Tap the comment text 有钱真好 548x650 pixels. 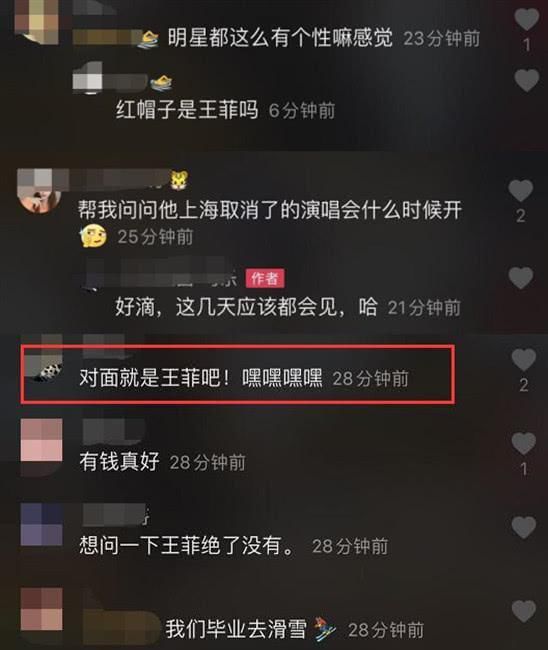(x=119, y=461)
